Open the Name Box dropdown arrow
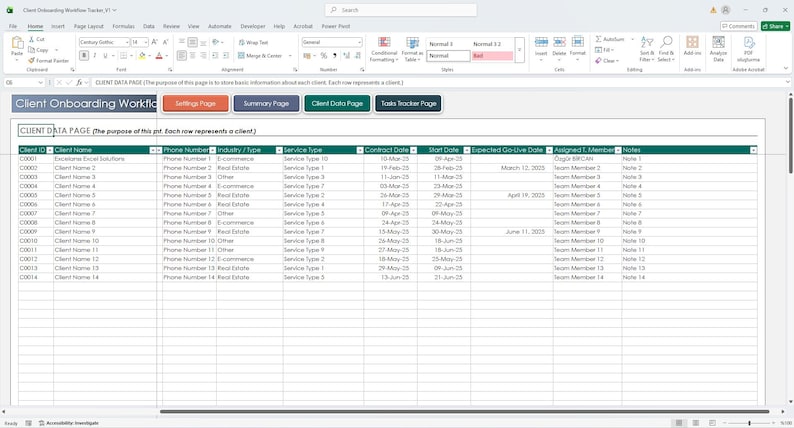The image size is (794, 428). pyautogui.click(x=41, y=83)
